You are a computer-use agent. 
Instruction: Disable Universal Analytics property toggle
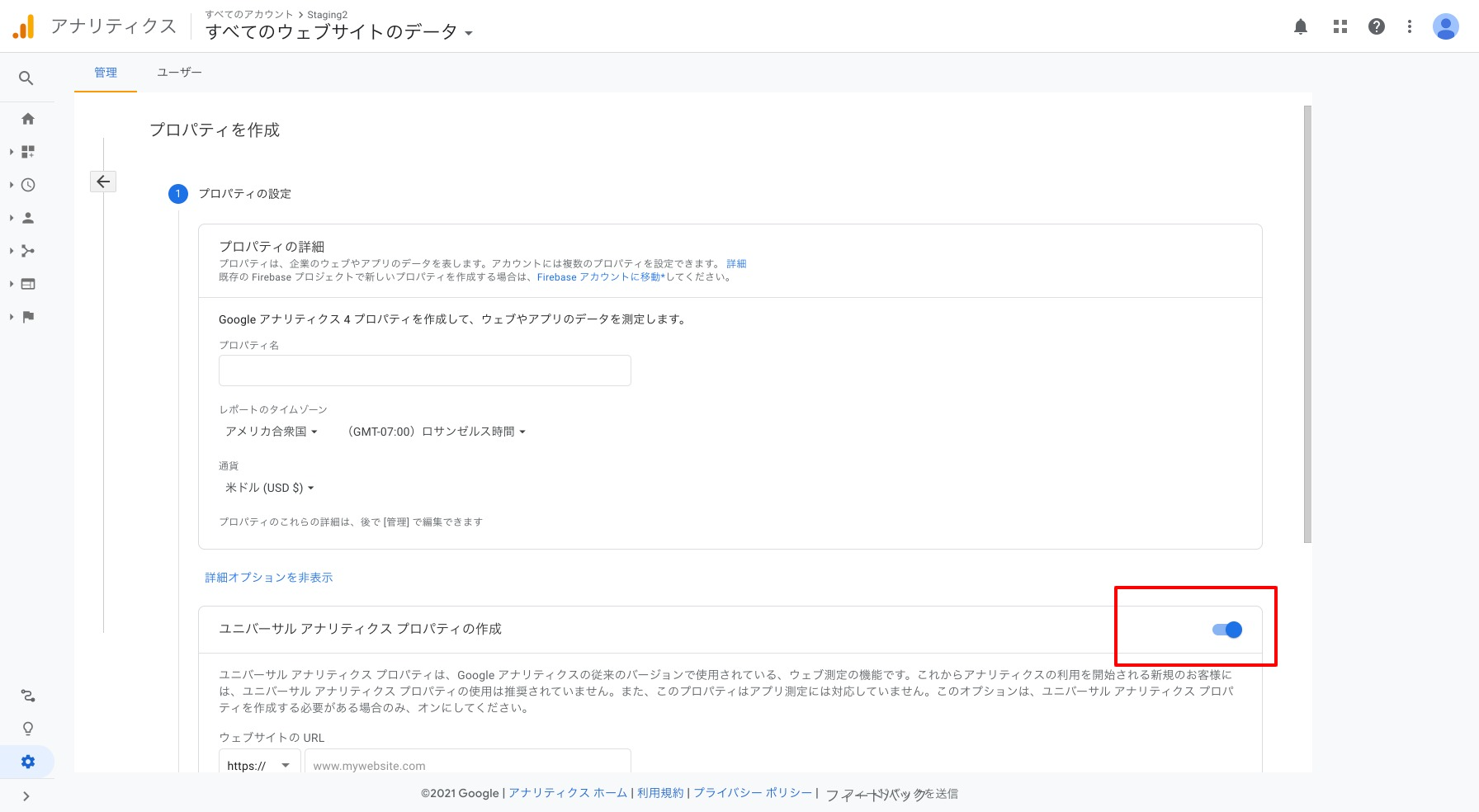(x=1227, y=630)
